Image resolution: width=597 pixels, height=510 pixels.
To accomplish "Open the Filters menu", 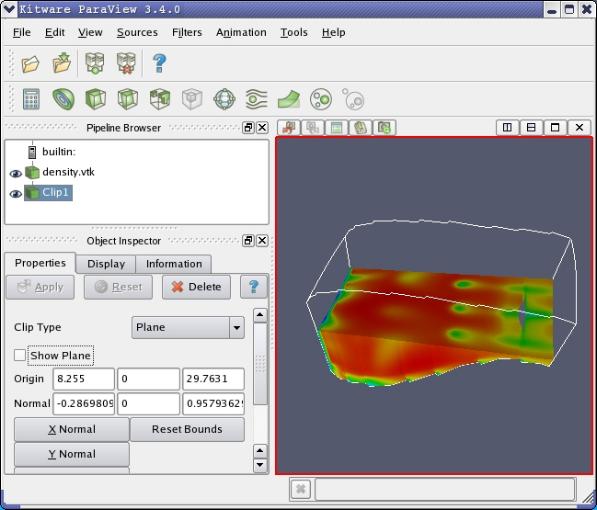I will click(187, 33).
